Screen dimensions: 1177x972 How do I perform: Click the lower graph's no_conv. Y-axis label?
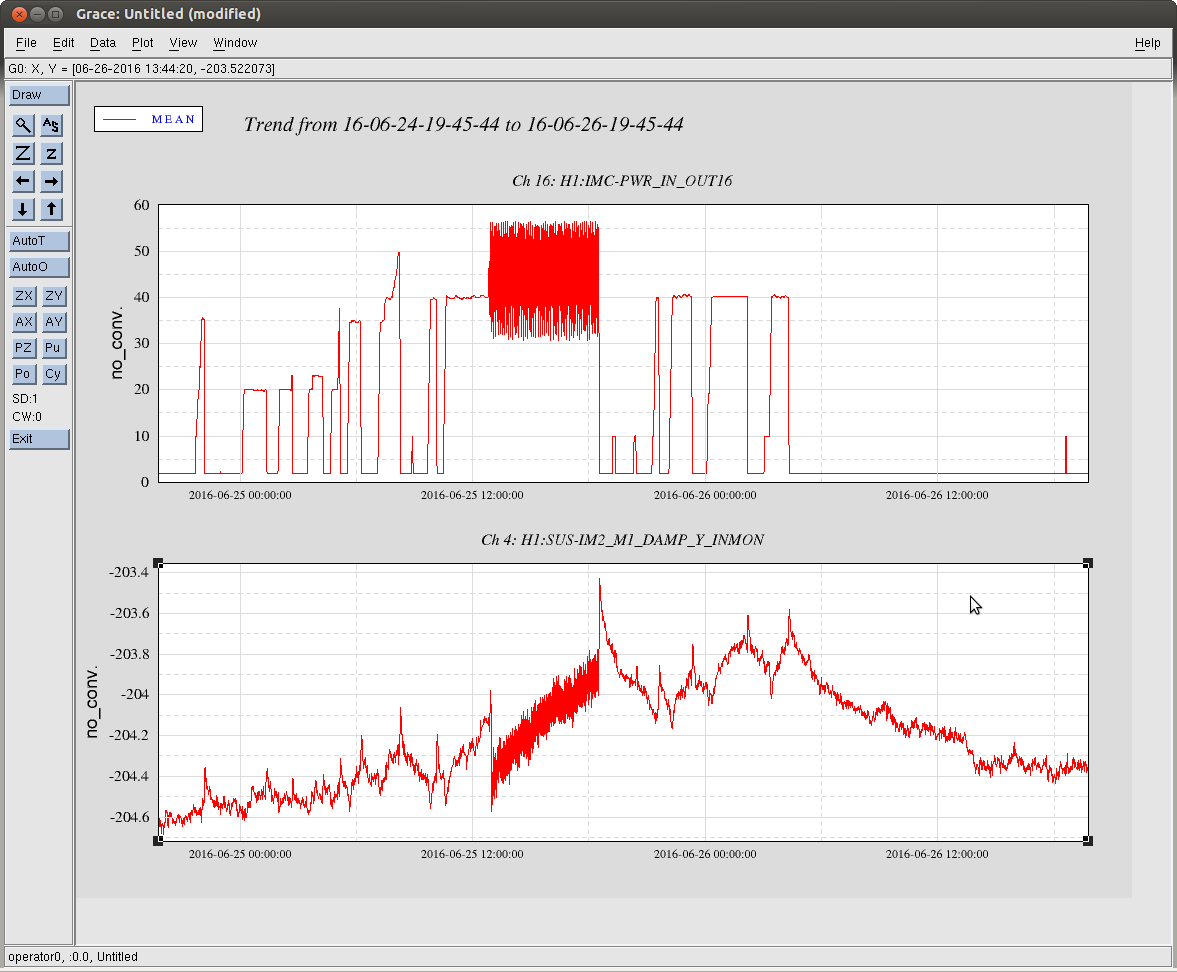(x=92, y=702)
